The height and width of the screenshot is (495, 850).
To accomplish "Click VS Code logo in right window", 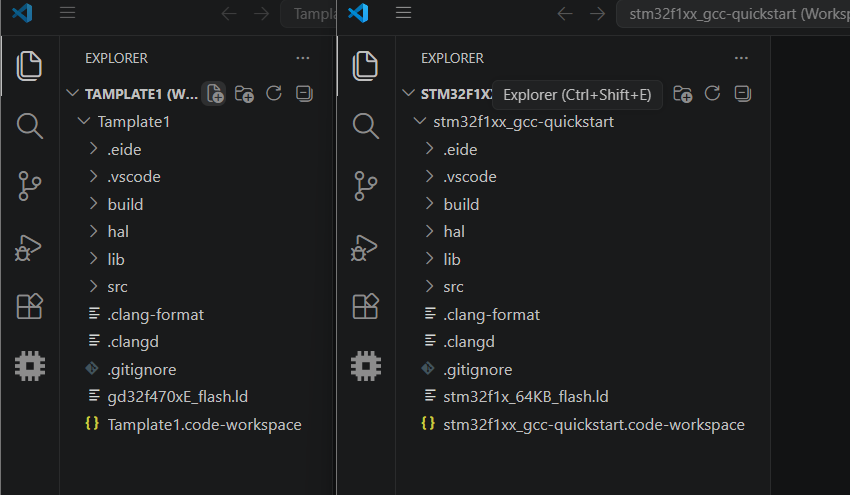I will click(358, 12).
